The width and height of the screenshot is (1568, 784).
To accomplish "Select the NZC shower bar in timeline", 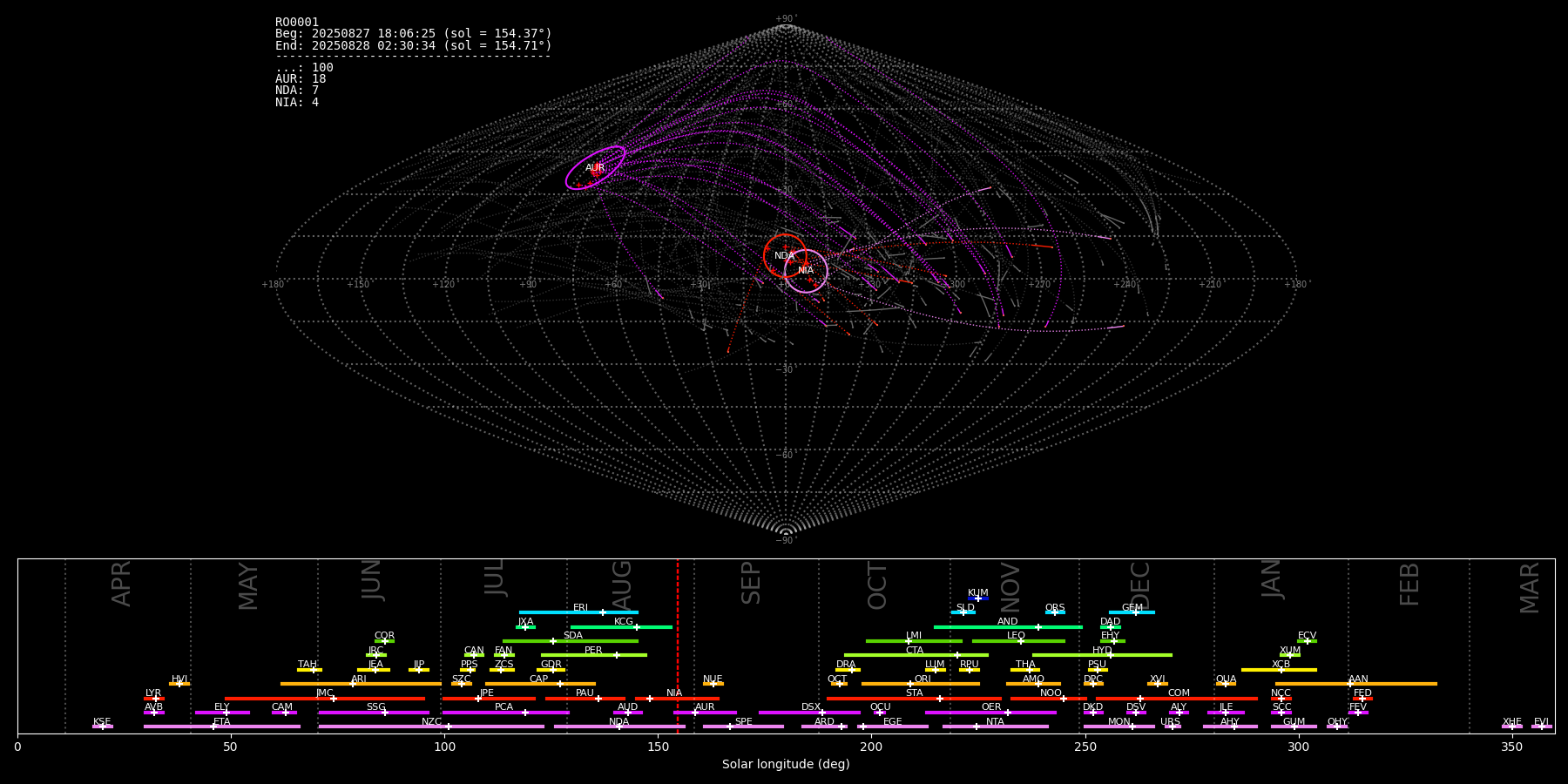I will pyautogui.click(x=431, y=727).
